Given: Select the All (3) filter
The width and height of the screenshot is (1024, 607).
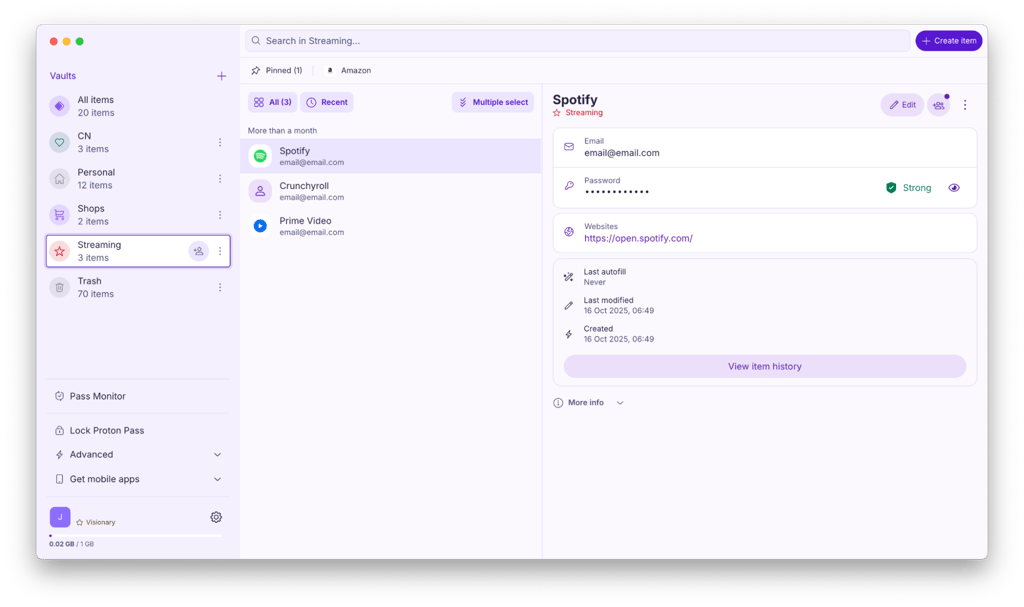Looking at the screenshot, I should [272, 103].
